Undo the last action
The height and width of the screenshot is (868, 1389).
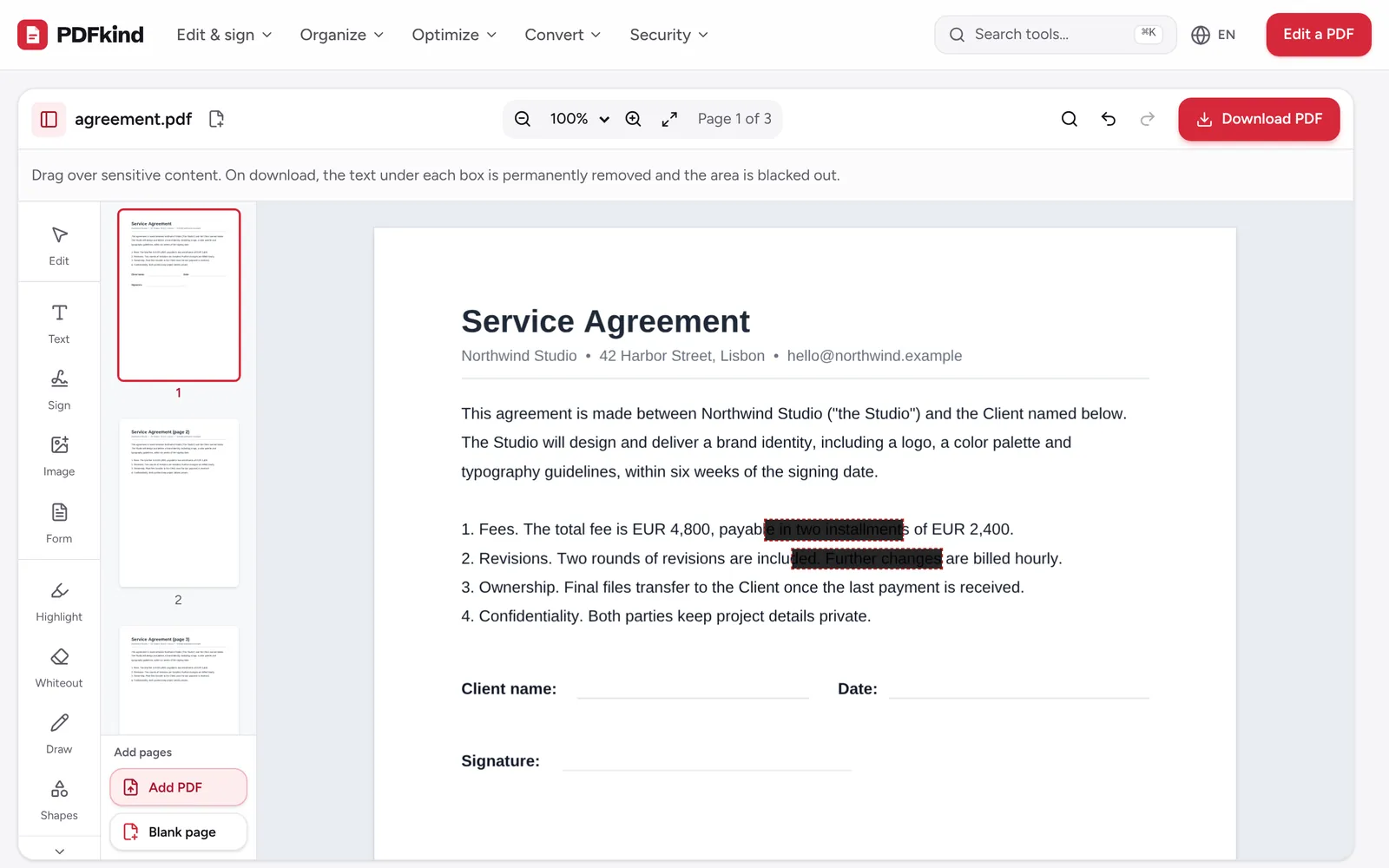tap(1109, 119)
